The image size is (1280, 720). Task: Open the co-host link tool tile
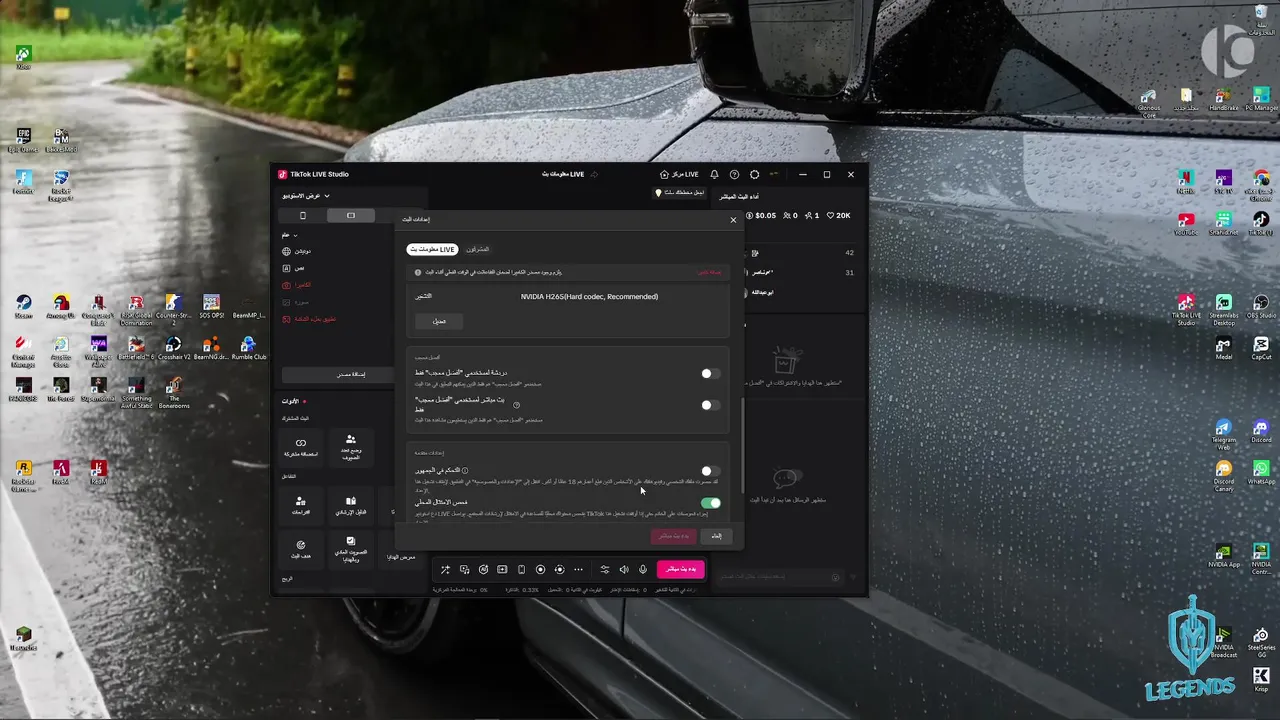(301, 447)
